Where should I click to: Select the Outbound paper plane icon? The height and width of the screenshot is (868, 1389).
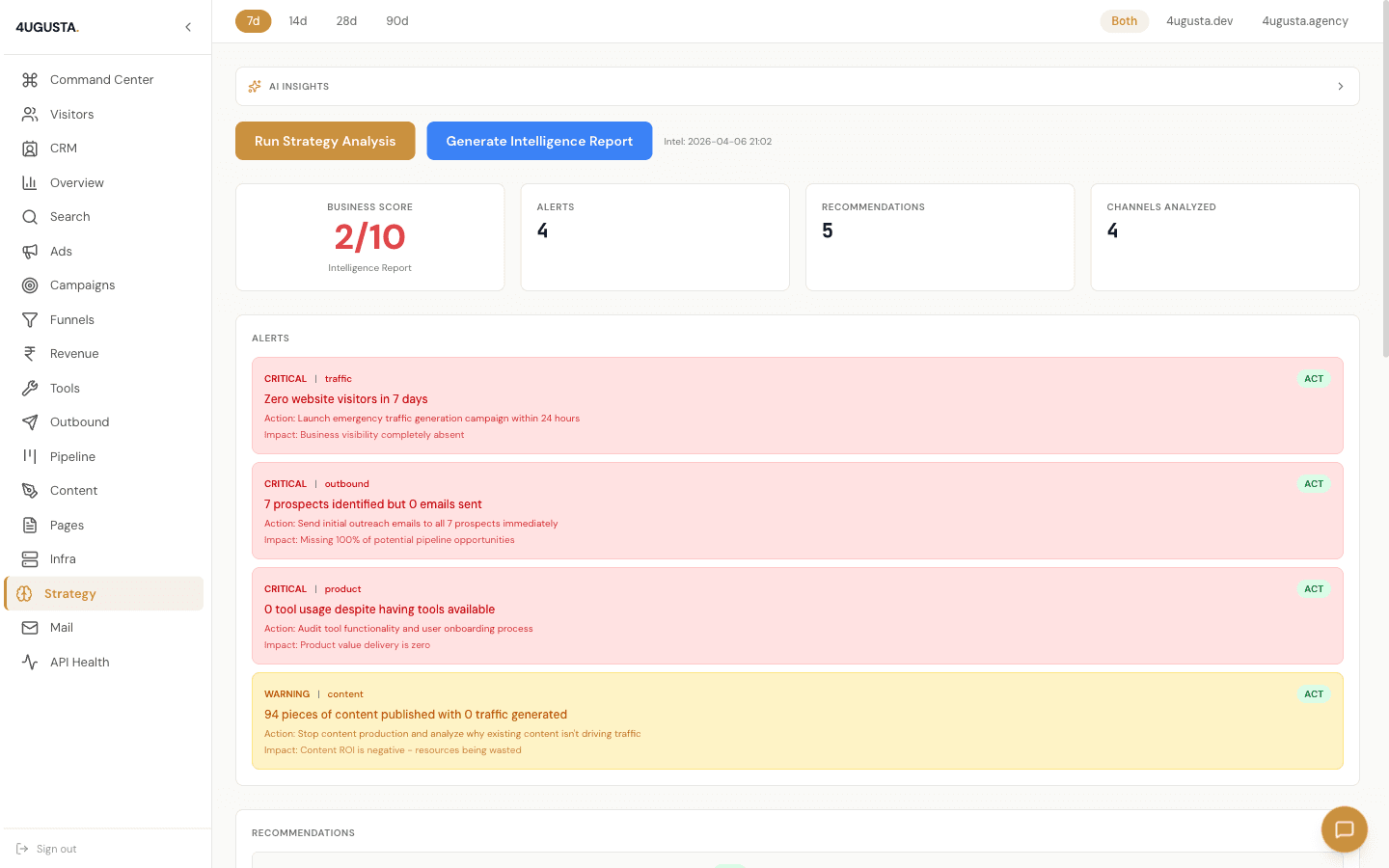coord(28,421)
